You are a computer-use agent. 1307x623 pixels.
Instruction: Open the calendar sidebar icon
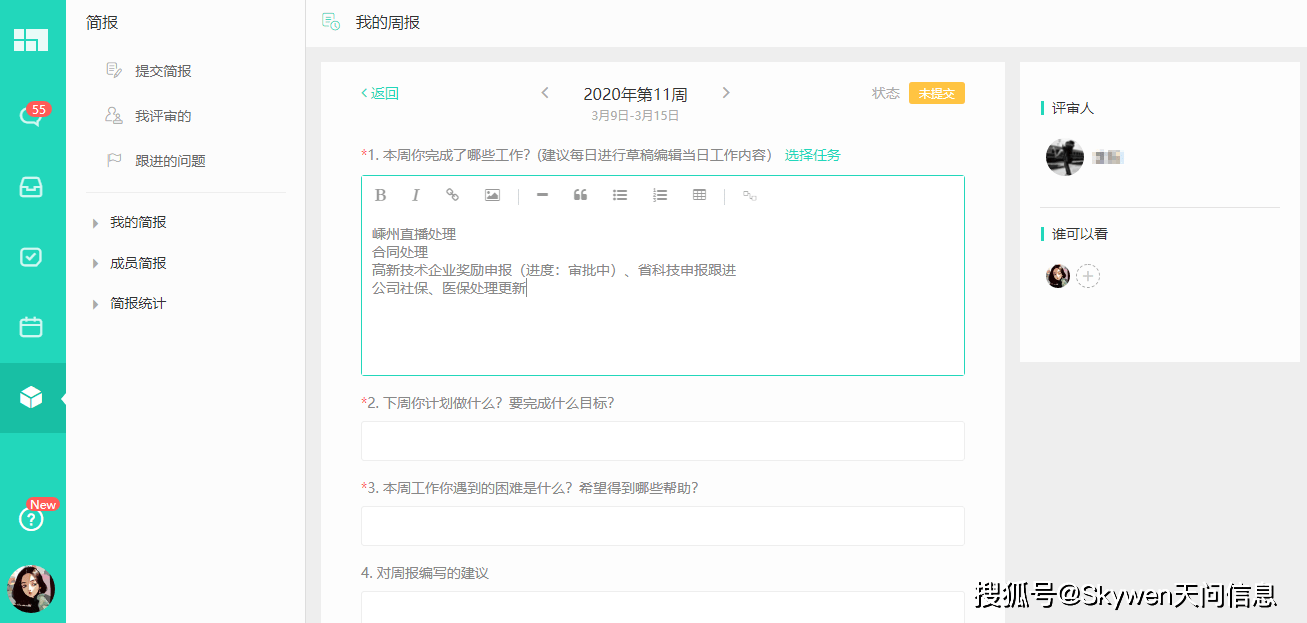[31, 327]
